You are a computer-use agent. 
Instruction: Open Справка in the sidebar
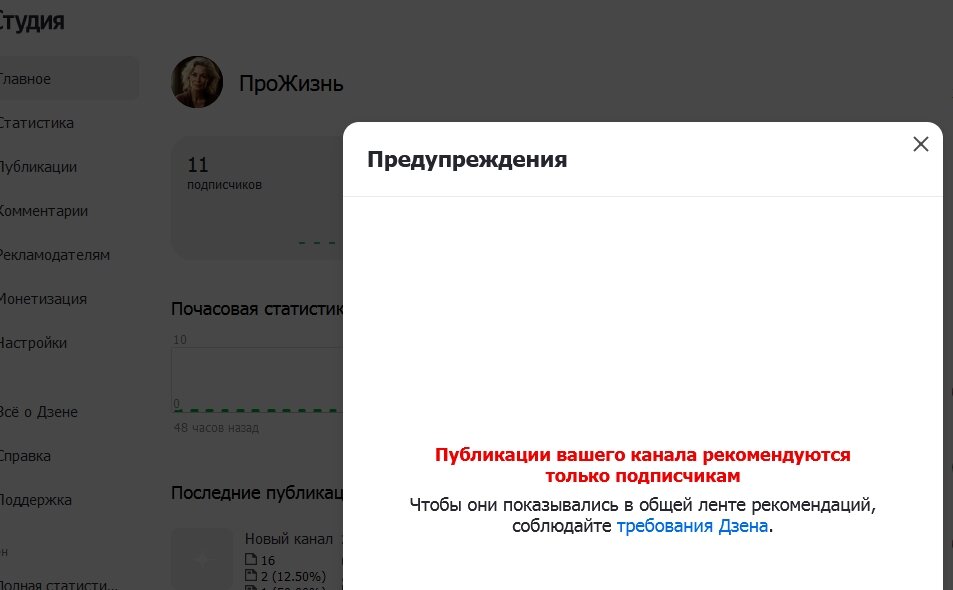coord(26,456)
